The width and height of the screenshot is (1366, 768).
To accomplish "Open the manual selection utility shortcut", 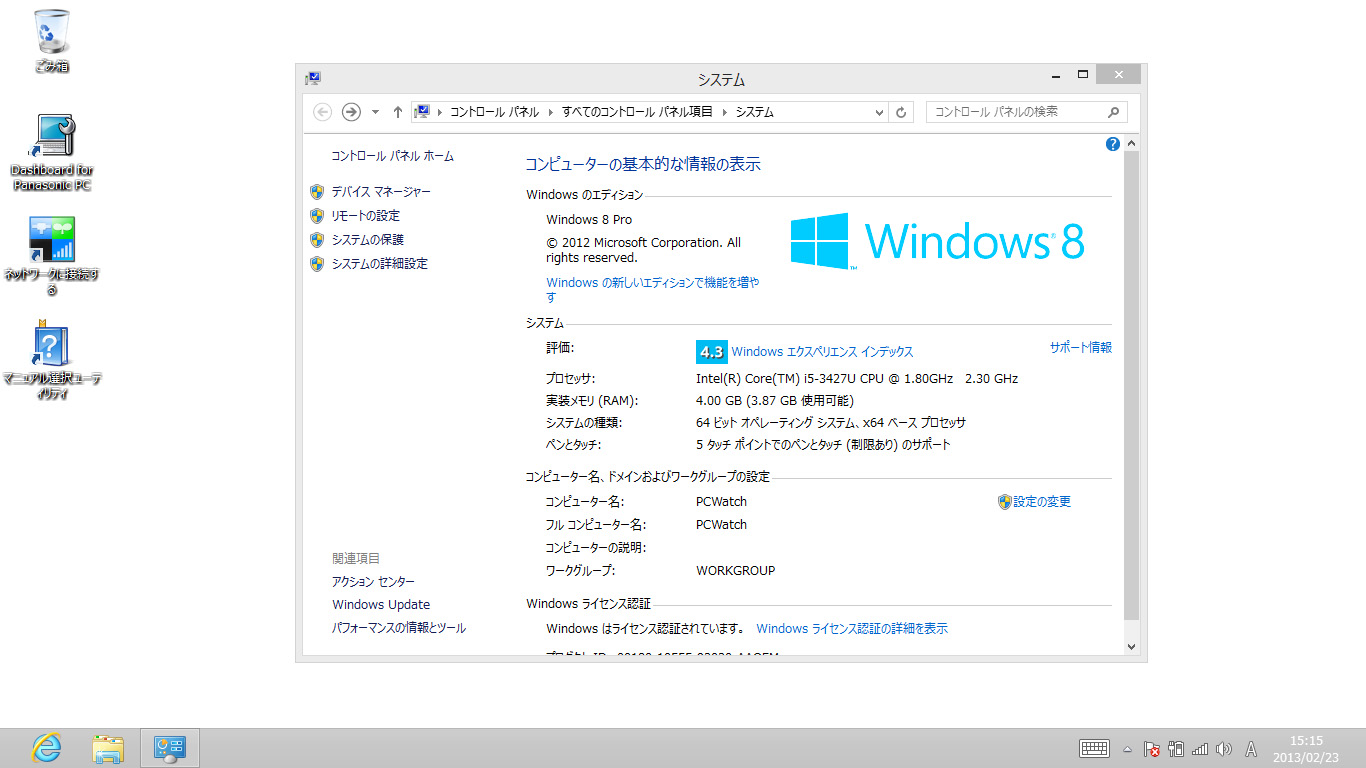I will [x=52, y=360].
